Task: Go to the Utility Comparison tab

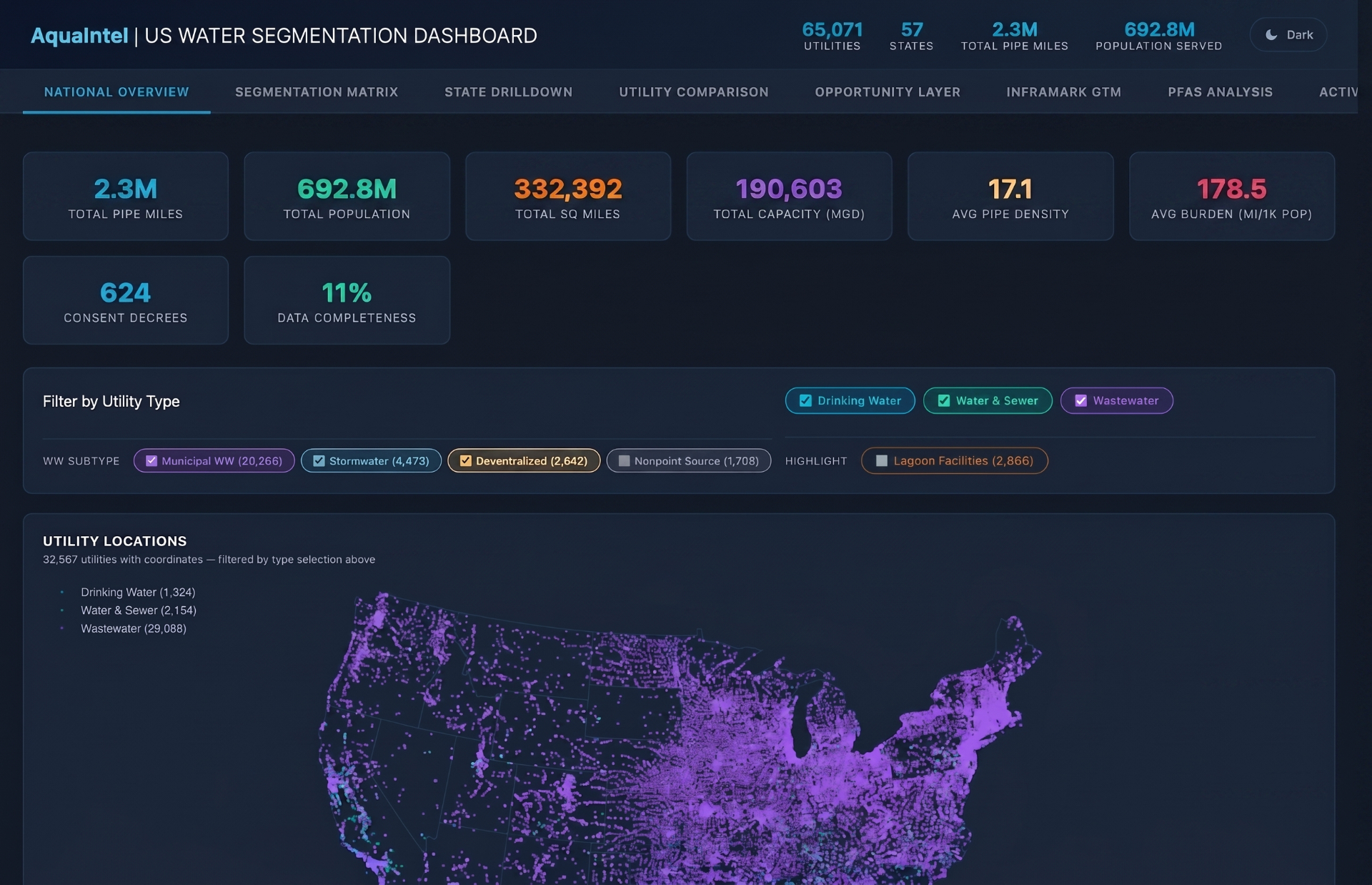Action: pos(694,92)
